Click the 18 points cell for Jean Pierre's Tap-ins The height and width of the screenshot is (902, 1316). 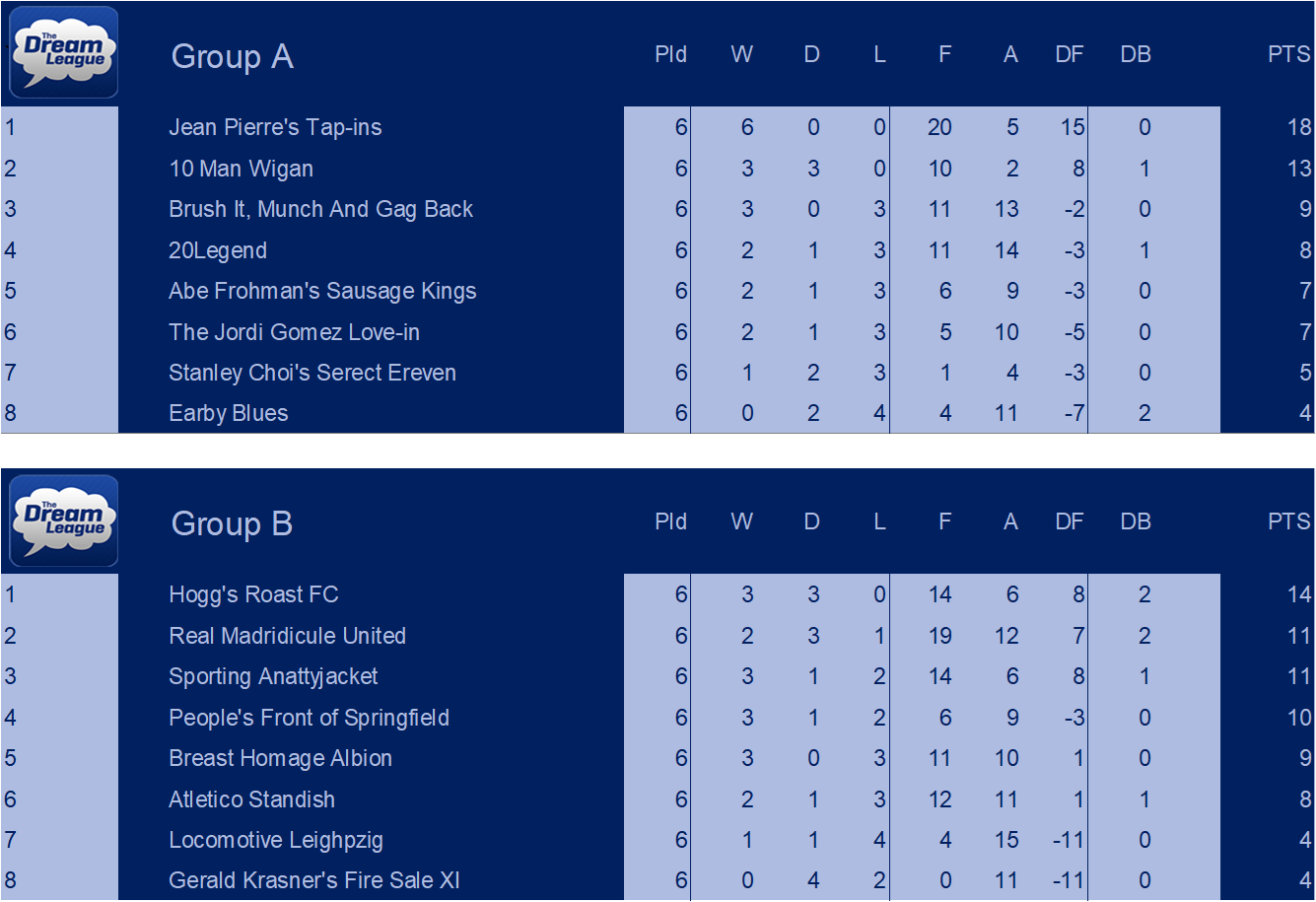coord(1298,127)
